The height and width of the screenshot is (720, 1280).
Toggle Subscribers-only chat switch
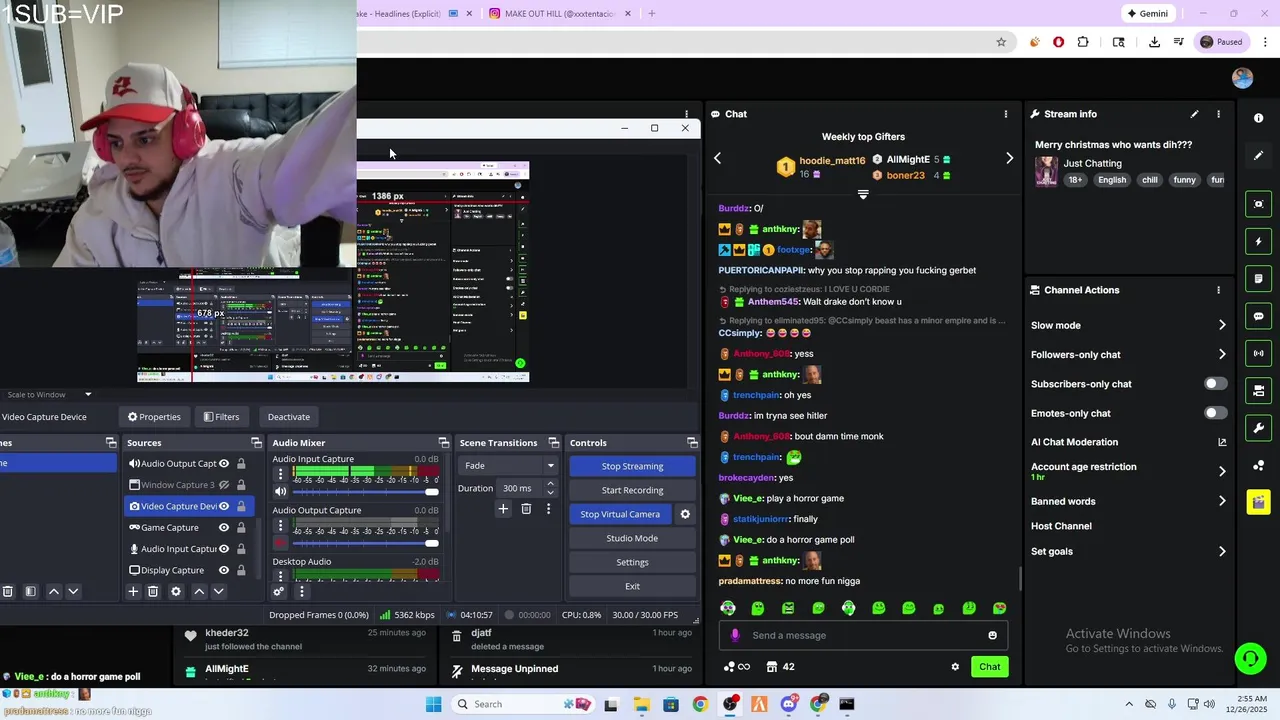pyautogui.click(x=1215, y=384)
